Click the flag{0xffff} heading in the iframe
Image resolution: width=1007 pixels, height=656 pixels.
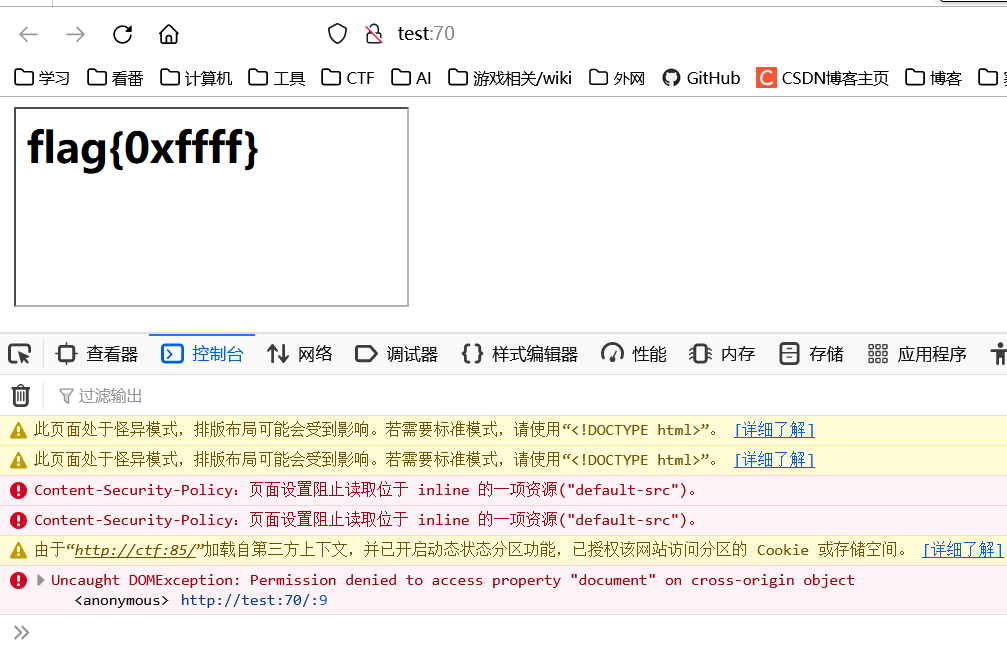coord(143,148)
